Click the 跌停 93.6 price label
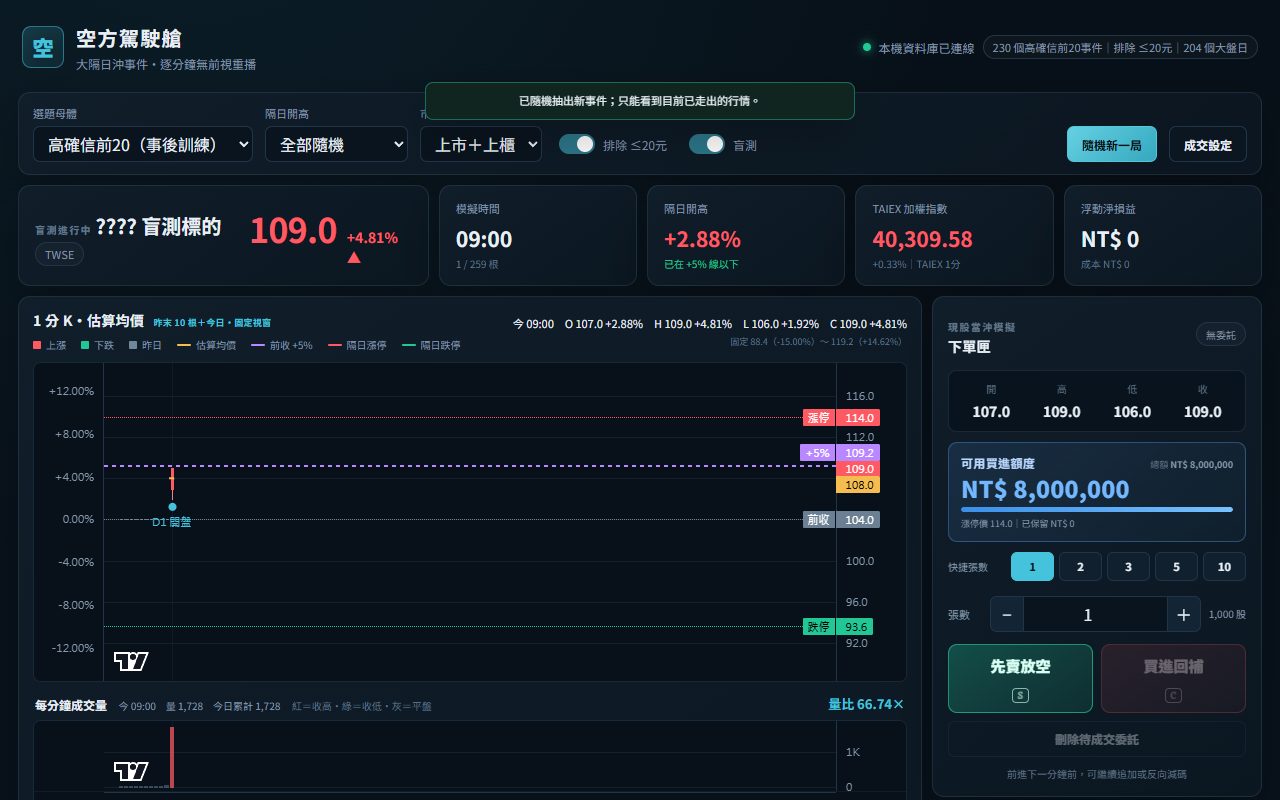Image resolution: width=1280 pixels, height=800 pixels. [x=838, y=627]
